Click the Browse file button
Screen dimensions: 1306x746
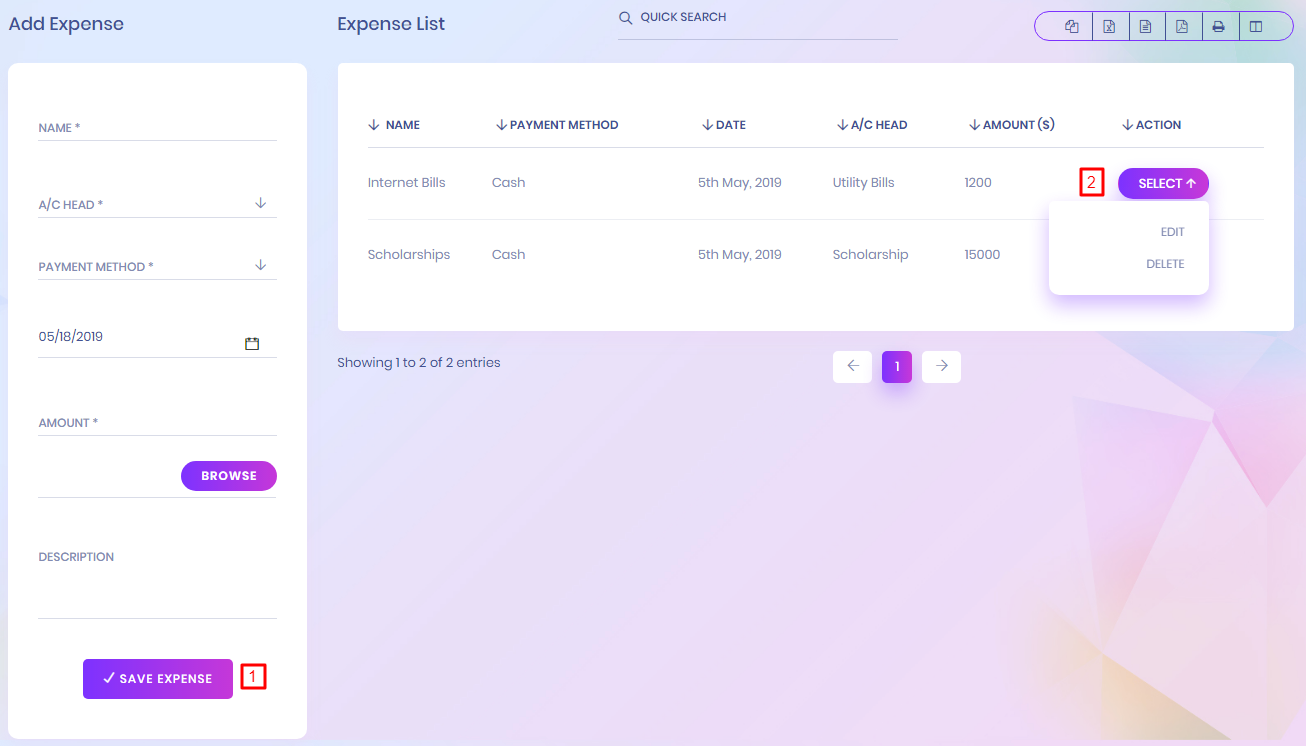click(x=228, y=476)
